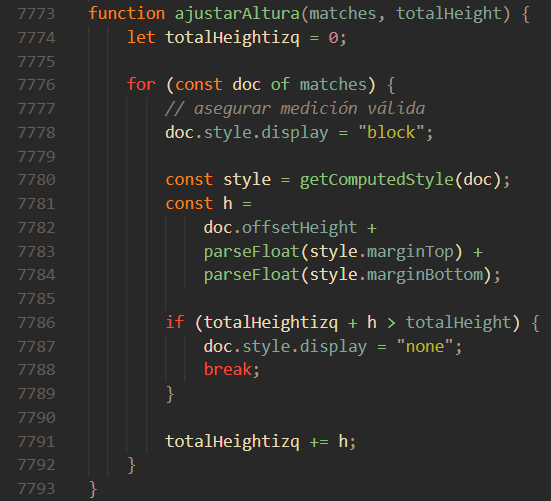Click parseFloat on line 7784

click(252, 275)
